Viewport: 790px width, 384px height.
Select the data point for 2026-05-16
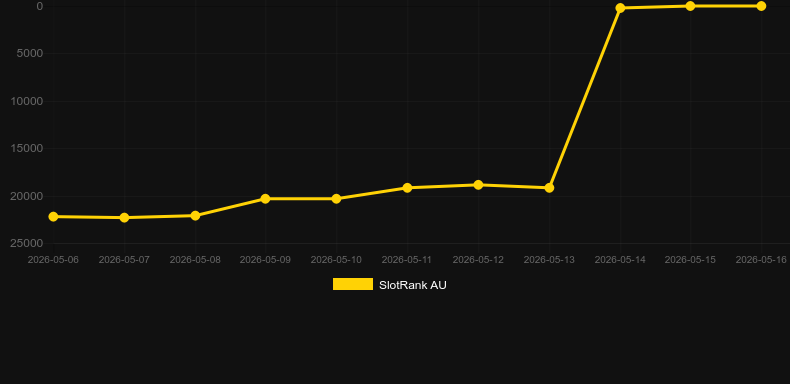[x=761, y=6]
